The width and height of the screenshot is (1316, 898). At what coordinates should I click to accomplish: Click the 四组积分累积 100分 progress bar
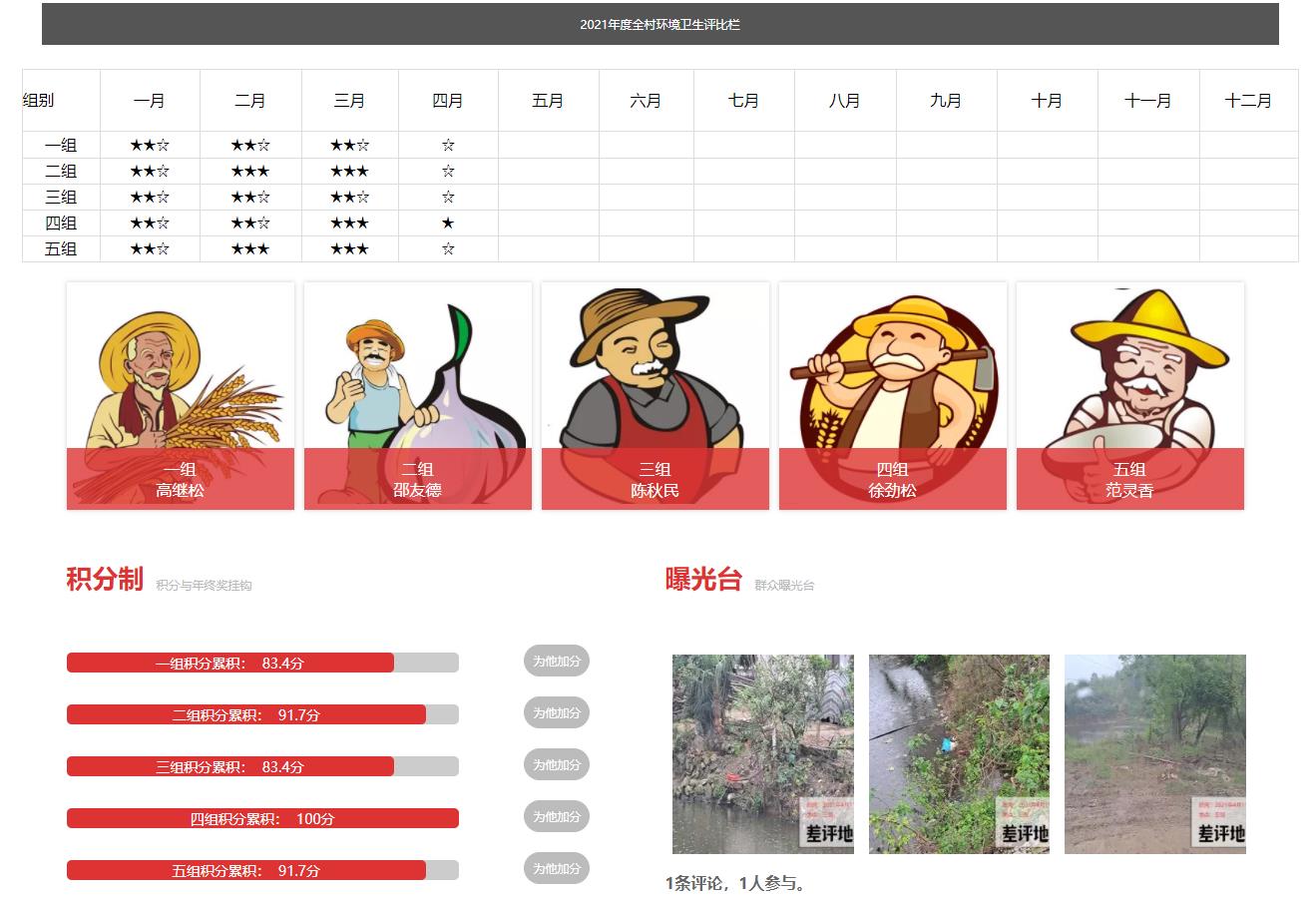click(x=262, y=818)
